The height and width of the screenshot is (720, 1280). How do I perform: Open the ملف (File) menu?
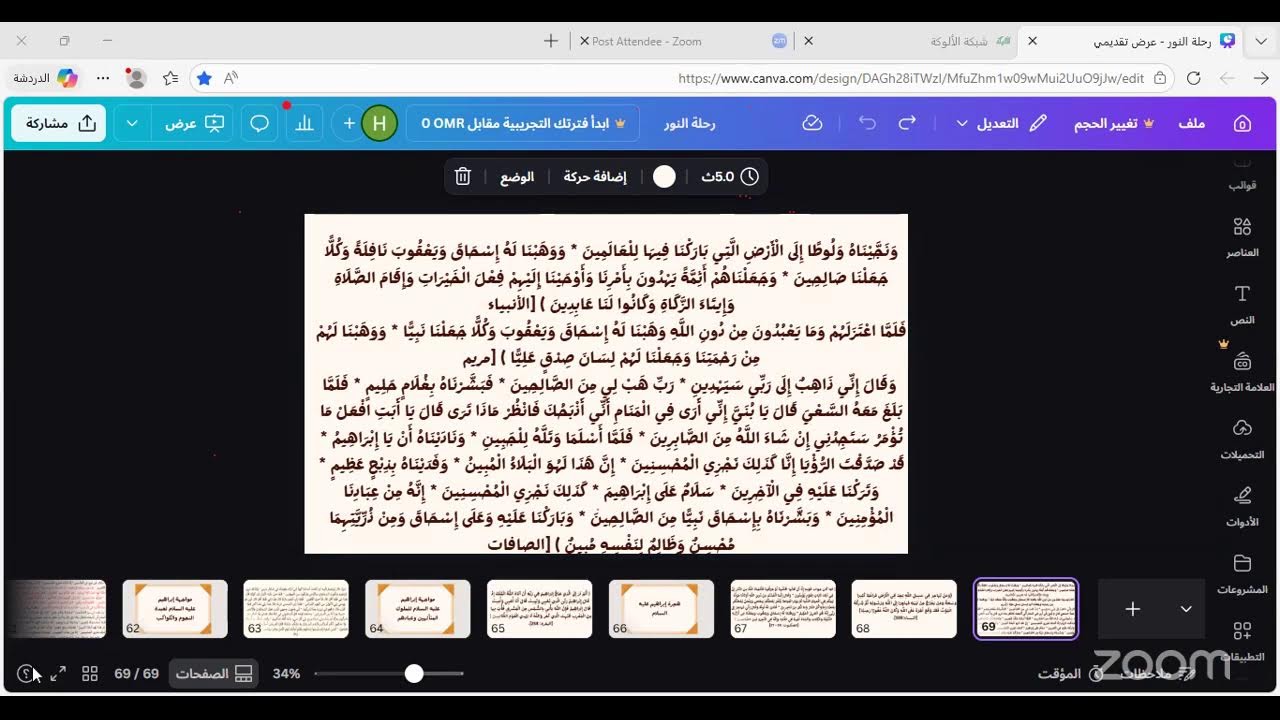click(1192, 123)
